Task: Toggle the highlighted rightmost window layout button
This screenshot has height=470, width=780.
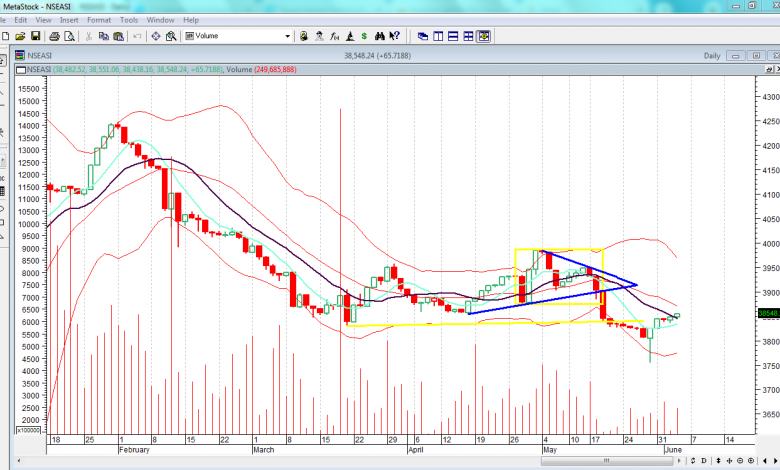Action: click(484, 36)
